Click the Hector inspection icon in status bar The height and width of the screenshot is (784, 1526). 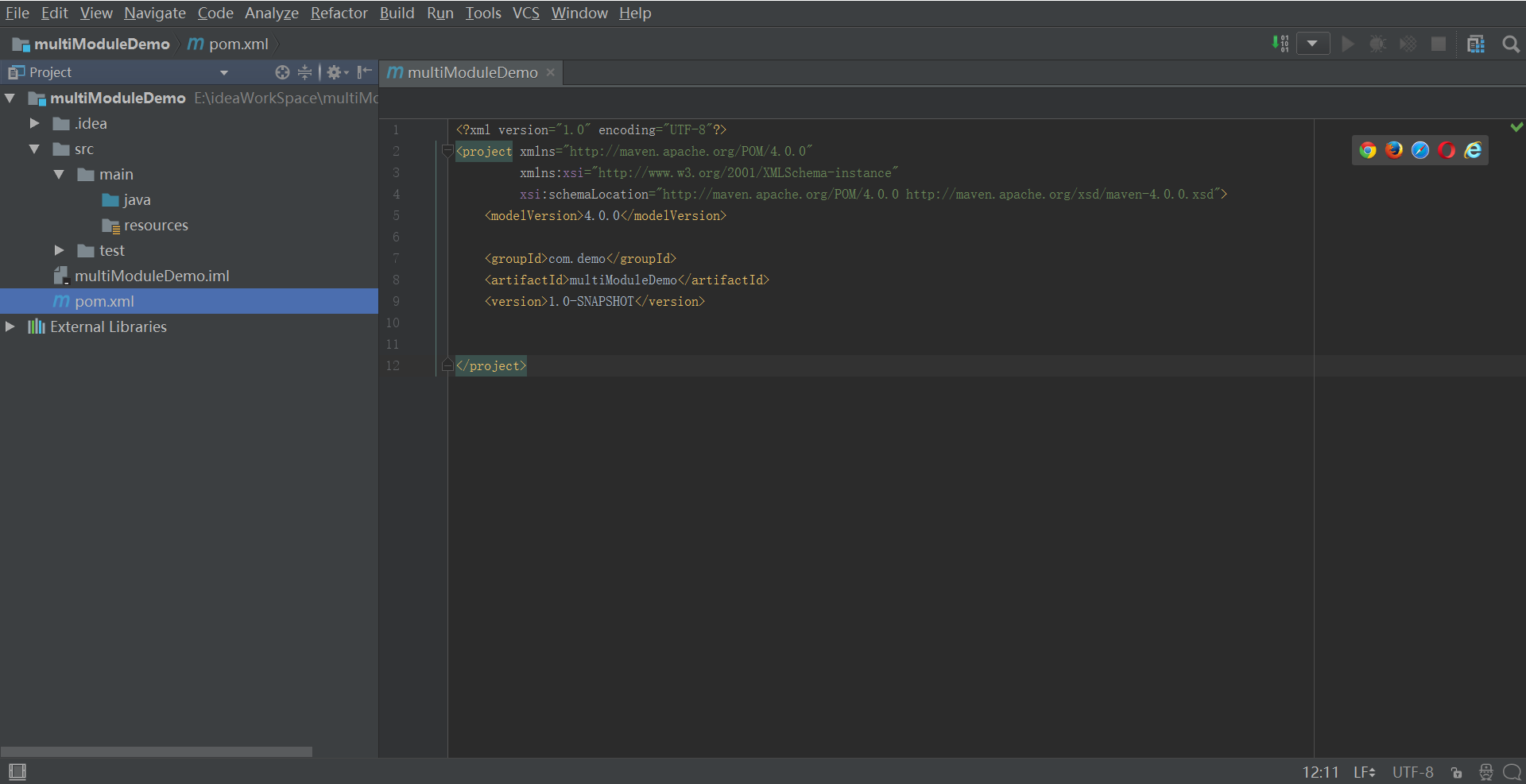[1485, 772]
